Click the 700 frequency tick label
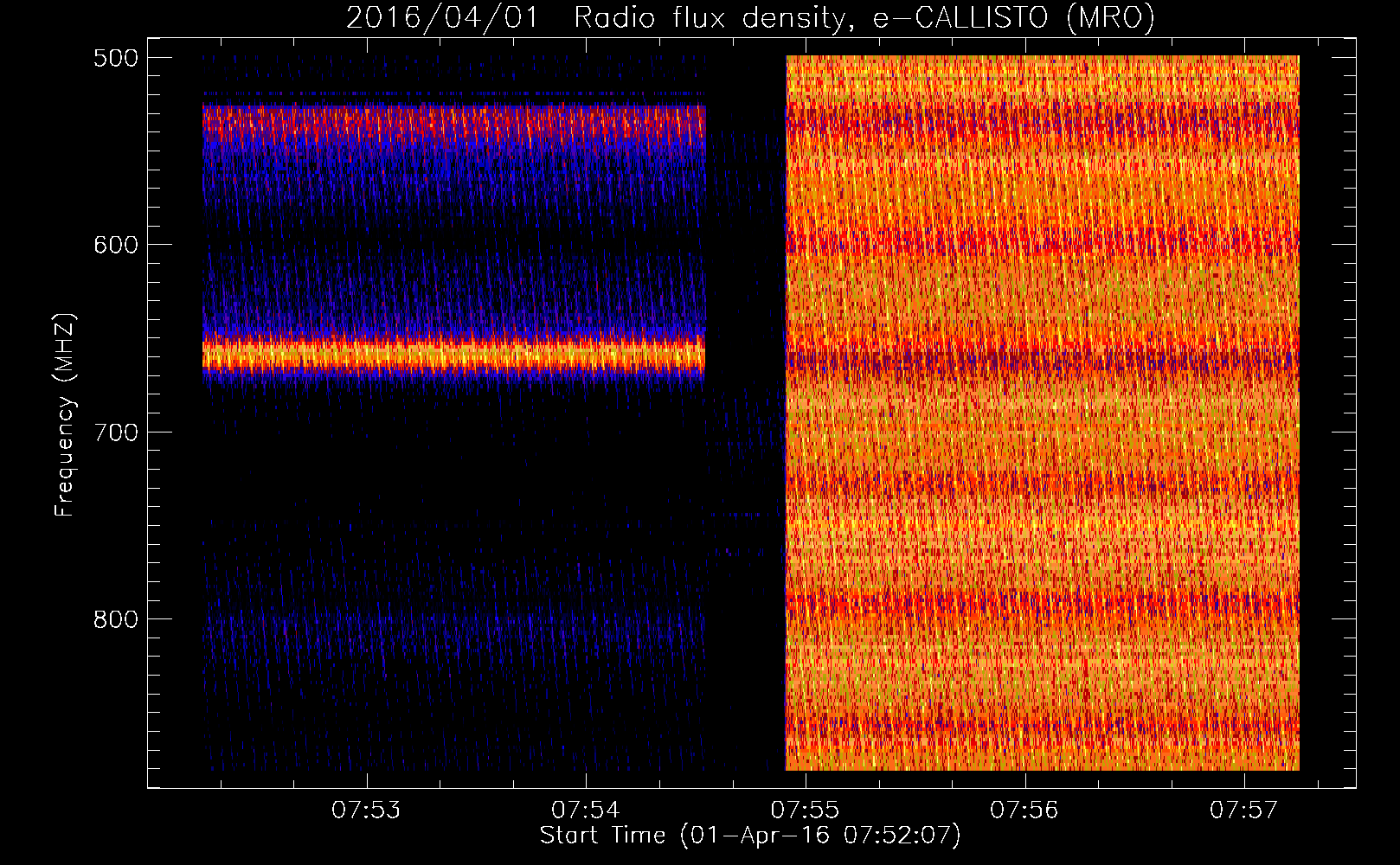The image size is (1400, 865). pyautogui.click(x=116, y=432)
